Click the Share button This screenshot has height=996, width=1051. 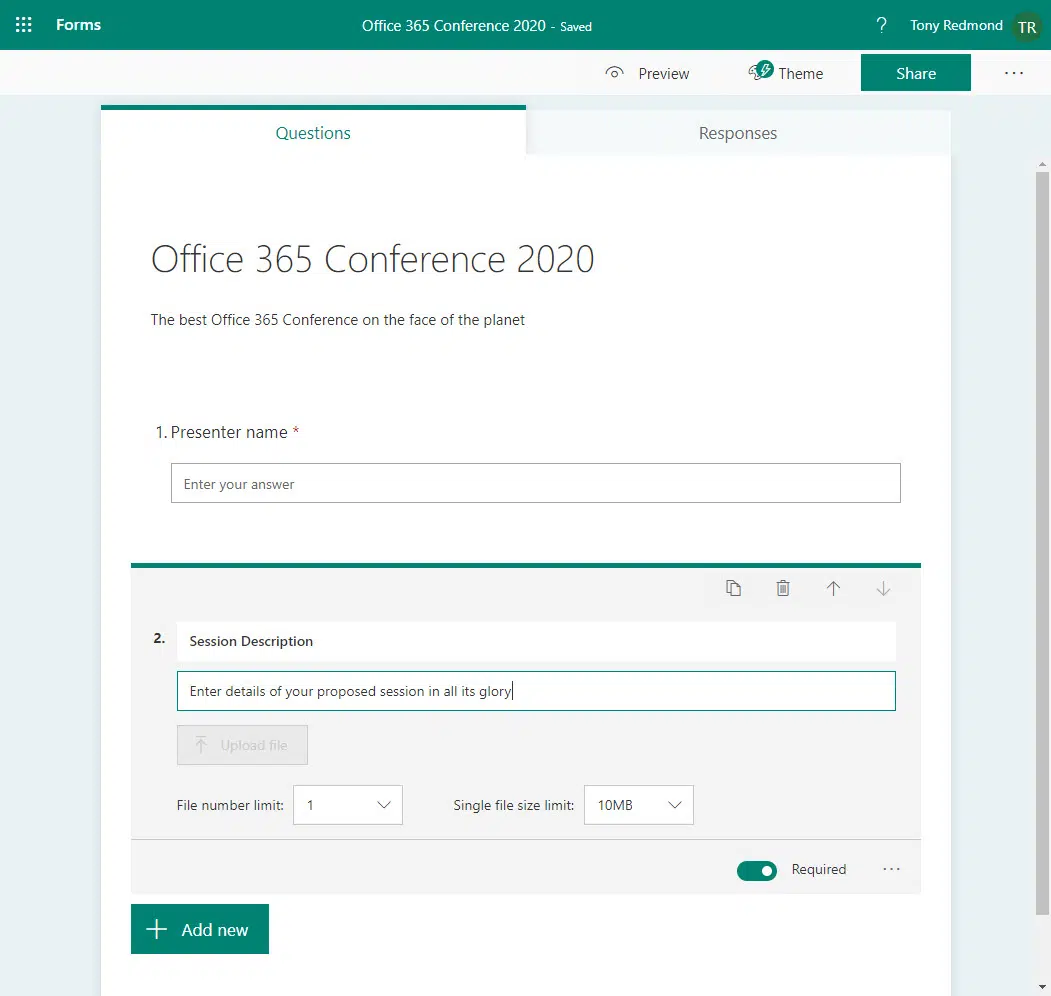(916, 73)
